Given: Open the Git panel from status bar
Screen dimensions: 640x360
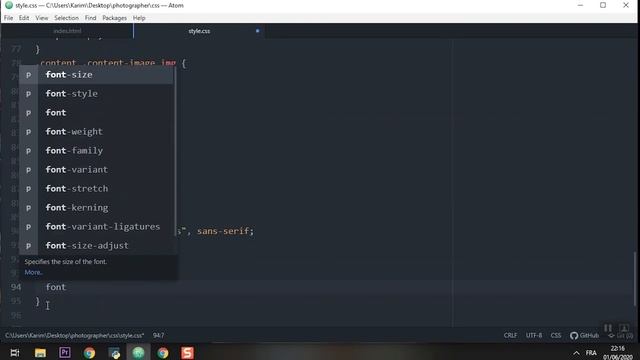Looking at the screenshot, I should [x=620, y=336].
